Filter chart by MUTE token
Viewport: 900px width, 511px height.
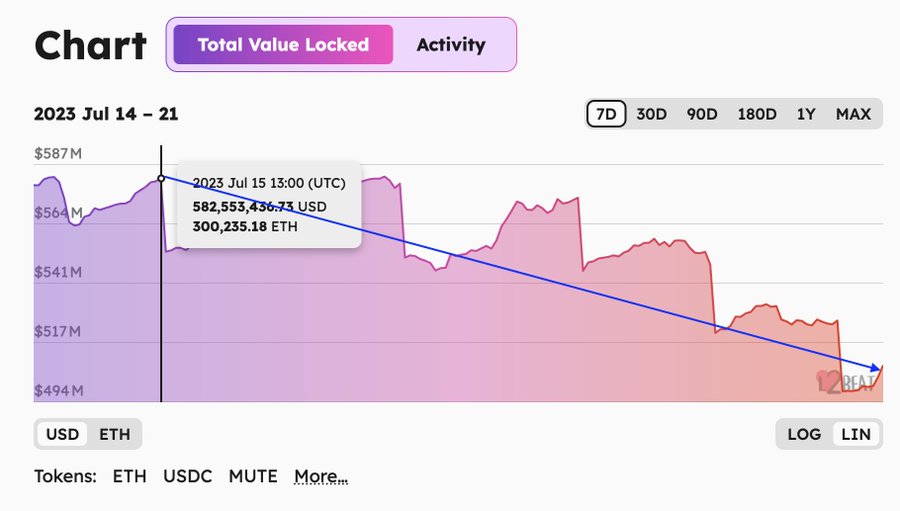tap(253, 476)
